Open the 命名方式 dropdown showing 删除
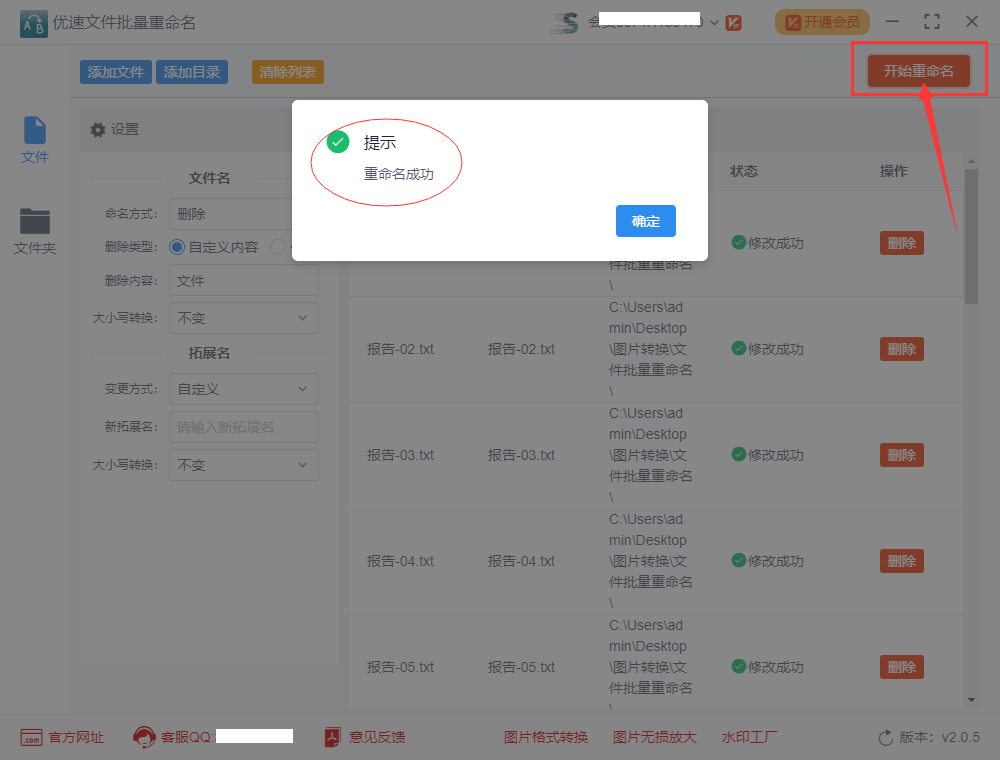 (243, 213)
